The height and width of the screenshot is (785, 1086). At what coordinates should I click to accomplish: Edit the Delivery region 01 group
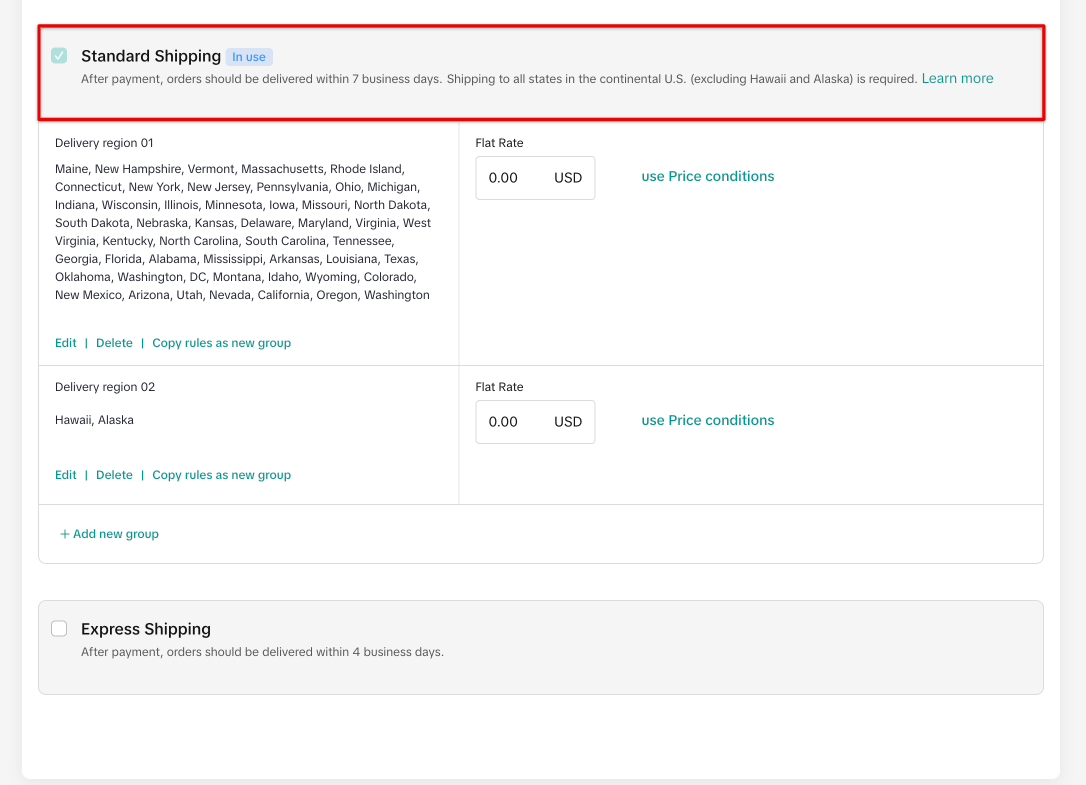coord(65,342)
